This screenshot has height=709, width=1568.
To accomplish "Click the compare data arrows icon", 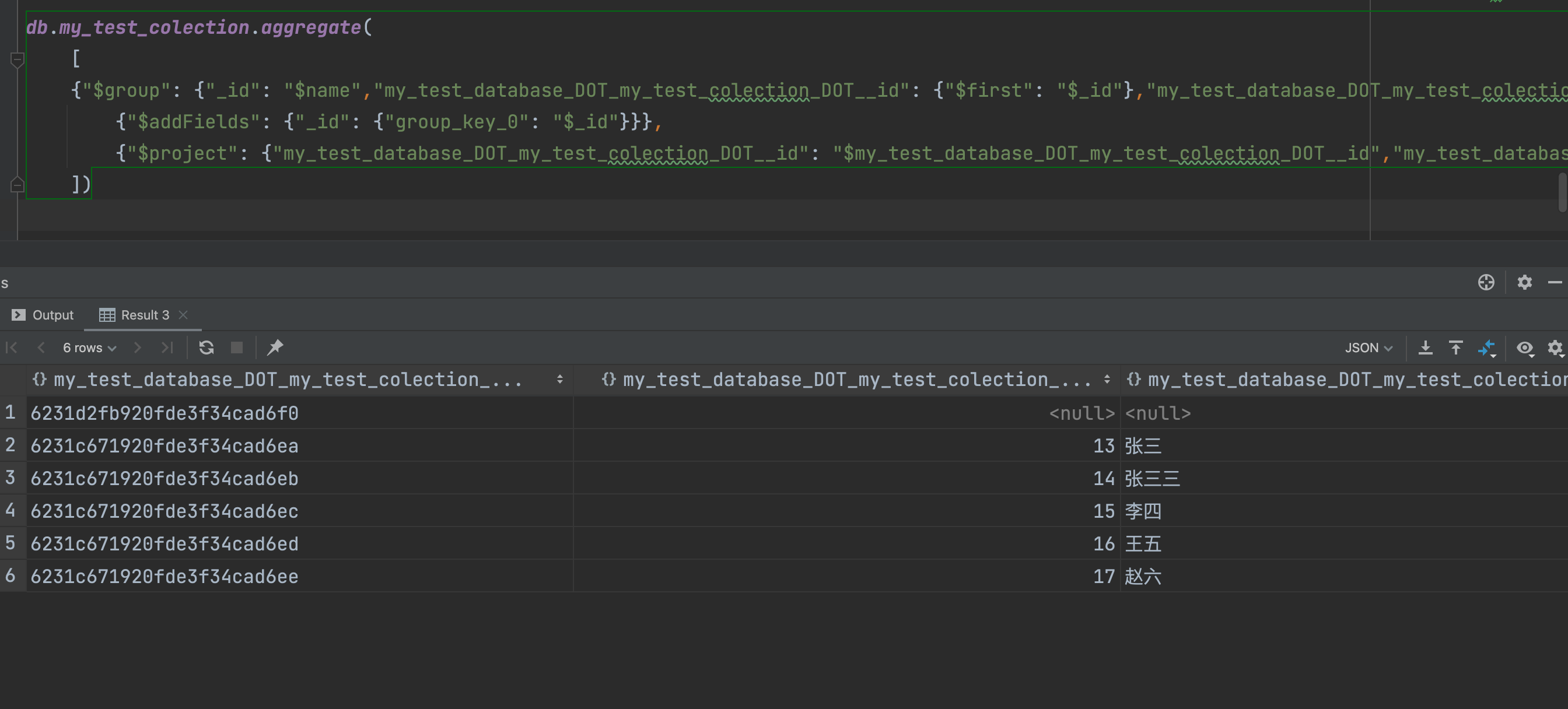I will coord(1486,348).
